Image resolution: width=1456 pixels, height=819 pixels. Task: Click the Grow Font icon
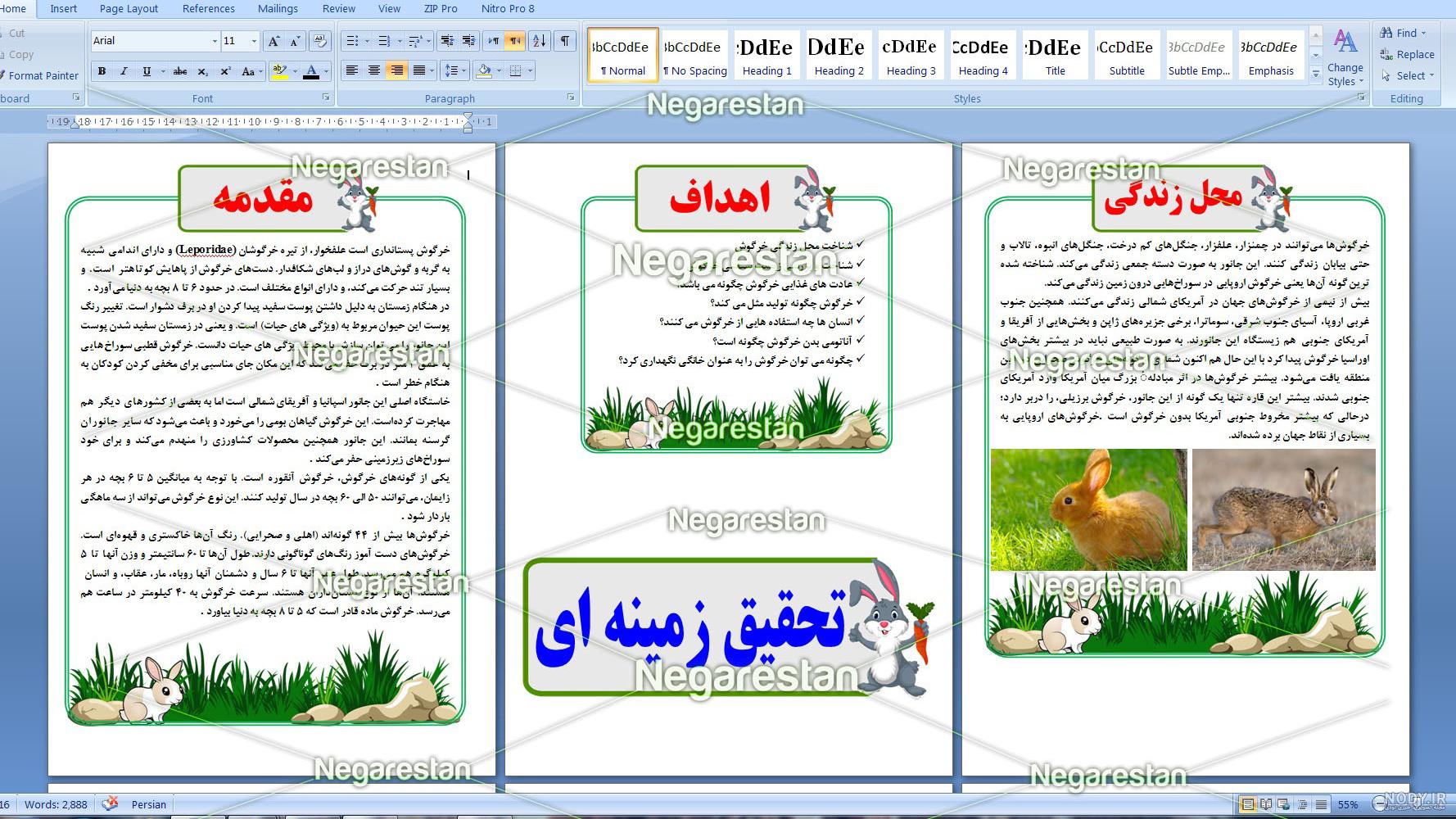pyautogui.click(x=274, y=41)
